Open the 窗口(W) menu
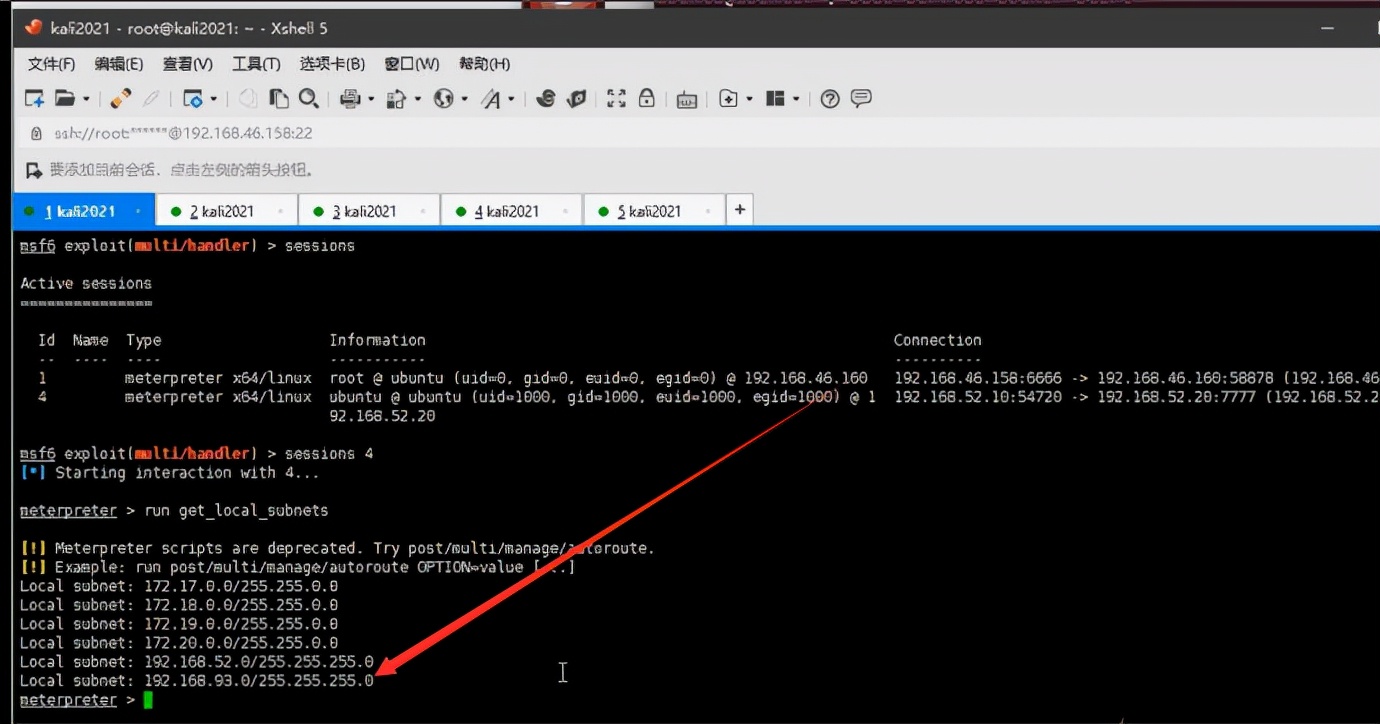 [412, 64]
